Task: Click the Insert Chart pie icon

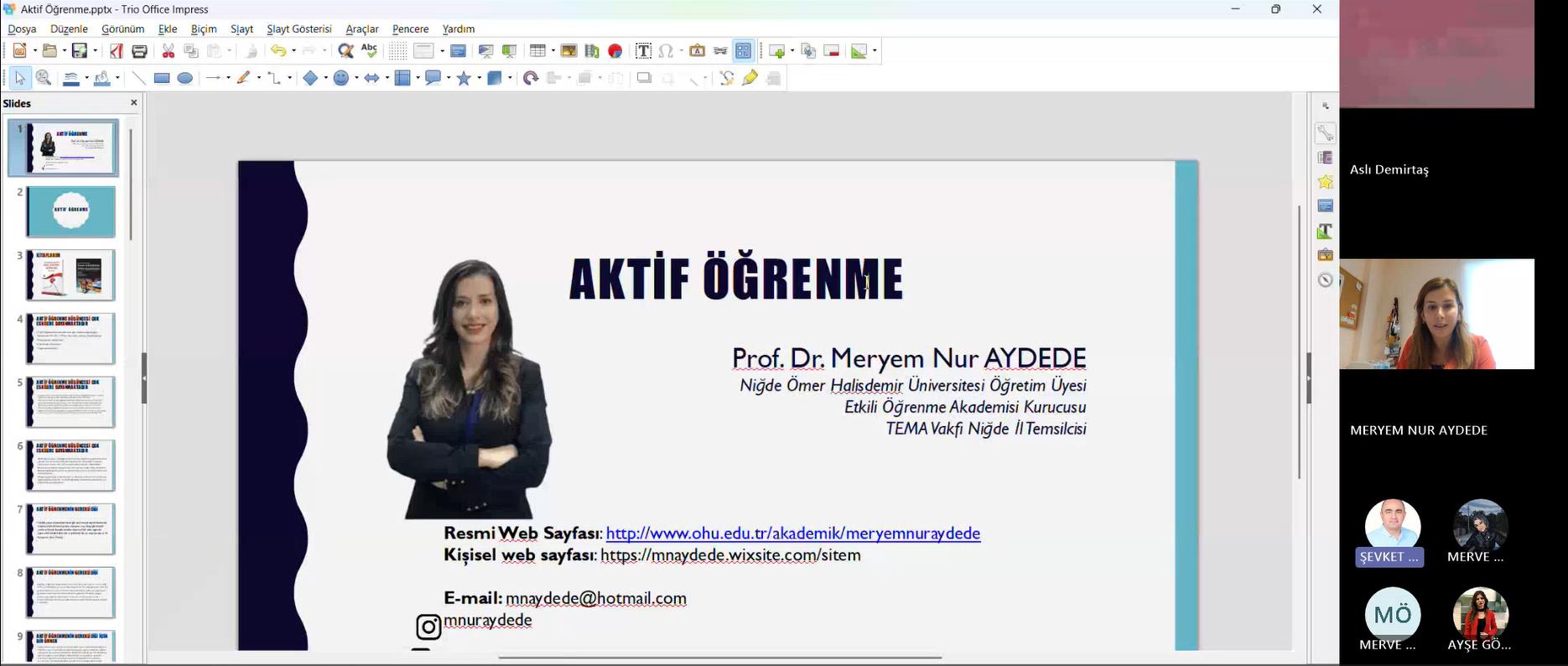Action: (x=615, y=51)
